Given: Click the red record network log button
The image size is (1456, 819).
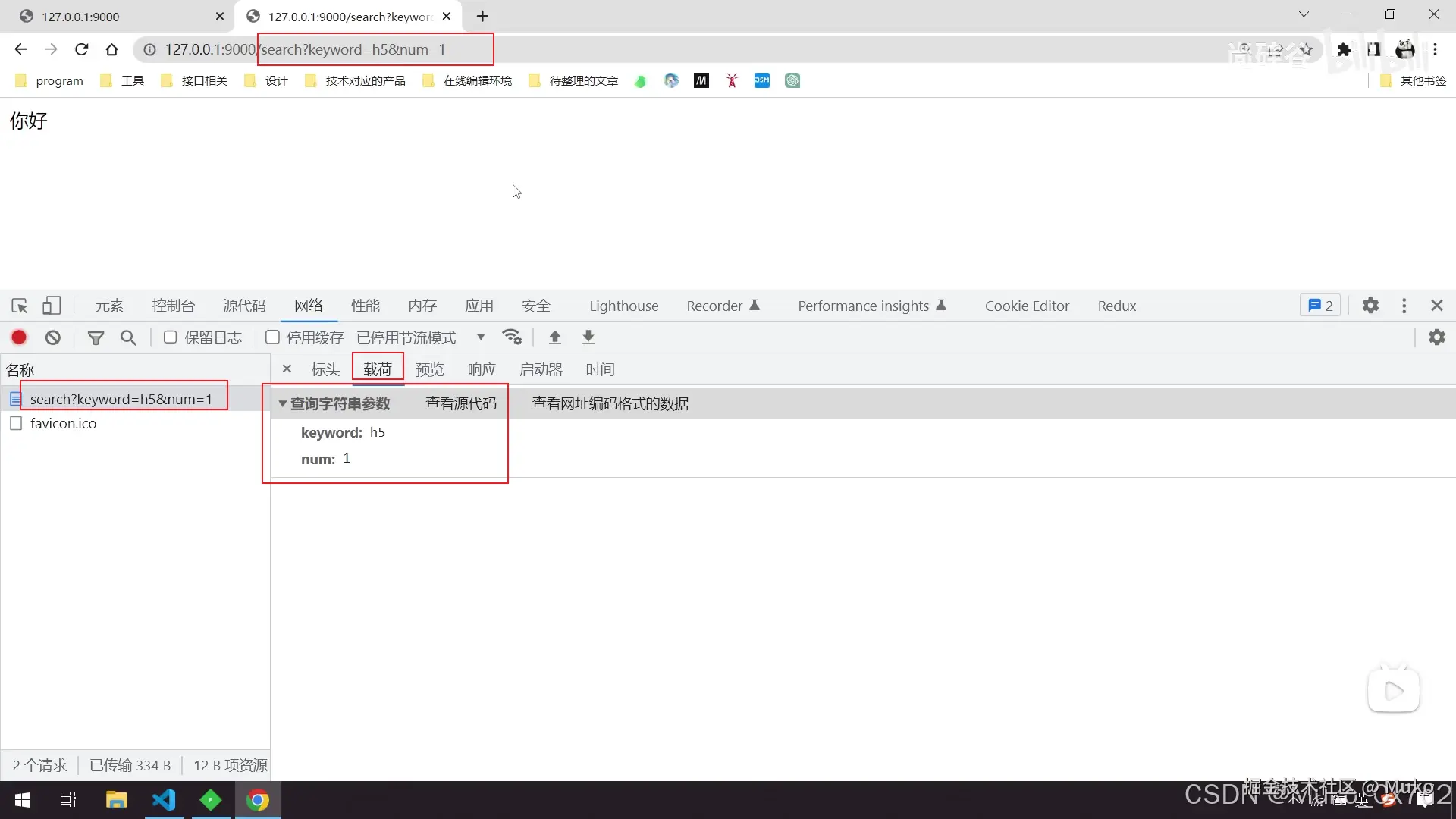Looking at the screenshot, I should 19,337.
